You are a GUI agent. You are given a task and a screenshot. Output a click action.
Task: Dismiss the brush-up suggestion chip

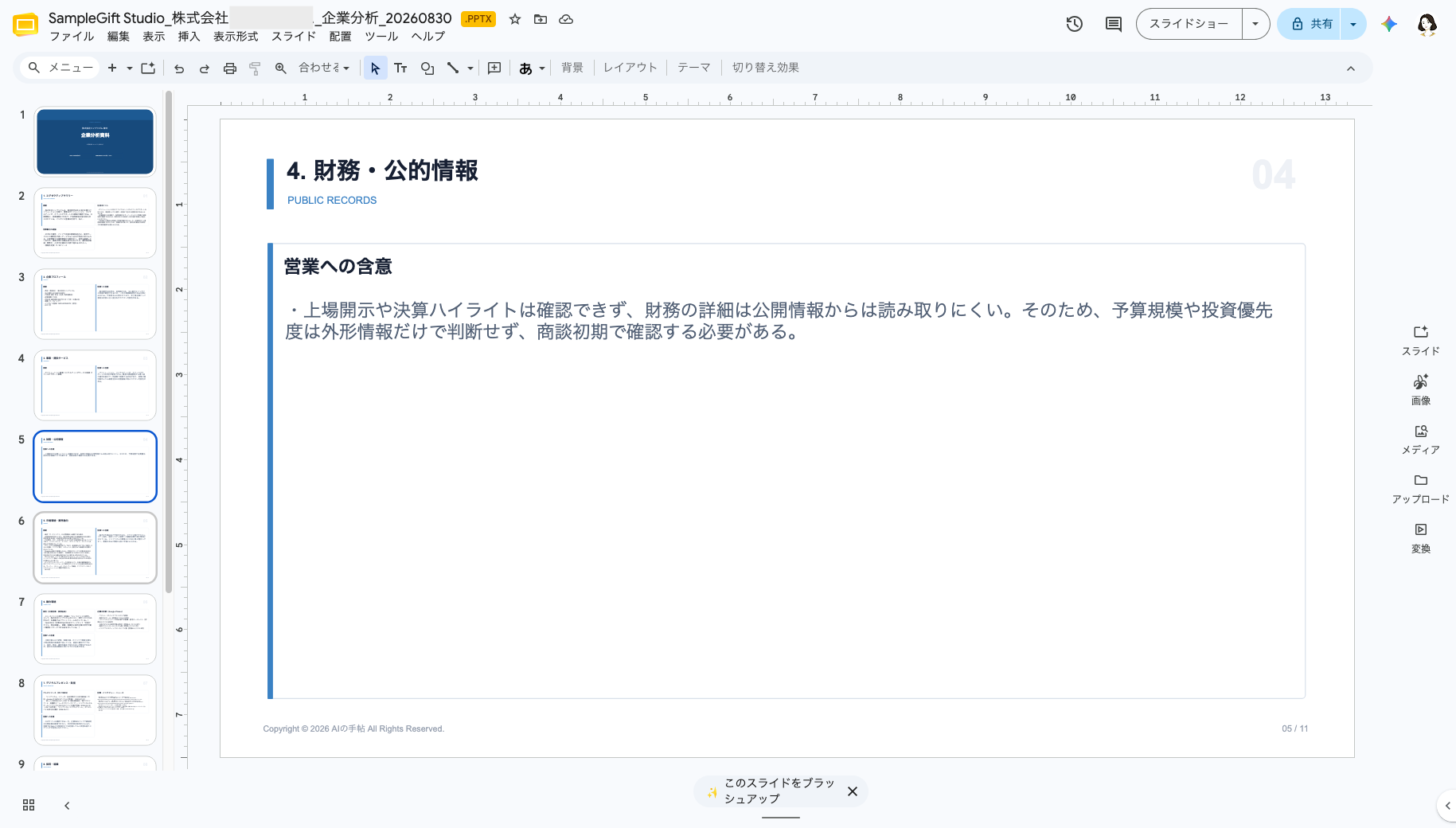[853, 791]
